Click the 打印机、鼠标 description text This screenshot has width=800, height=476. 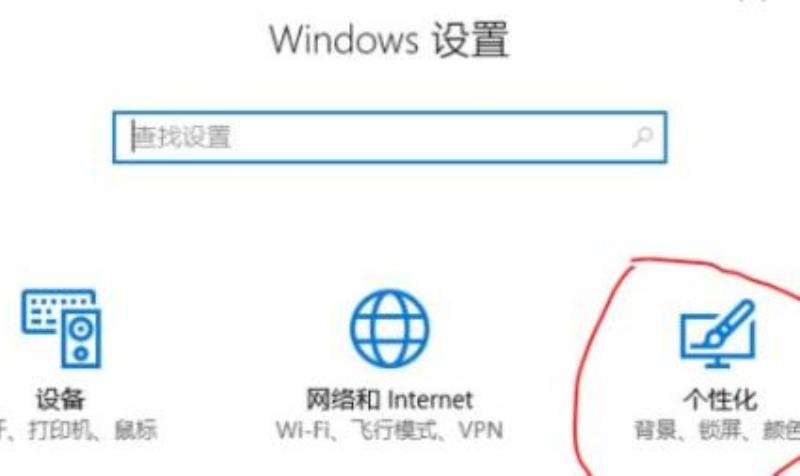92,430
